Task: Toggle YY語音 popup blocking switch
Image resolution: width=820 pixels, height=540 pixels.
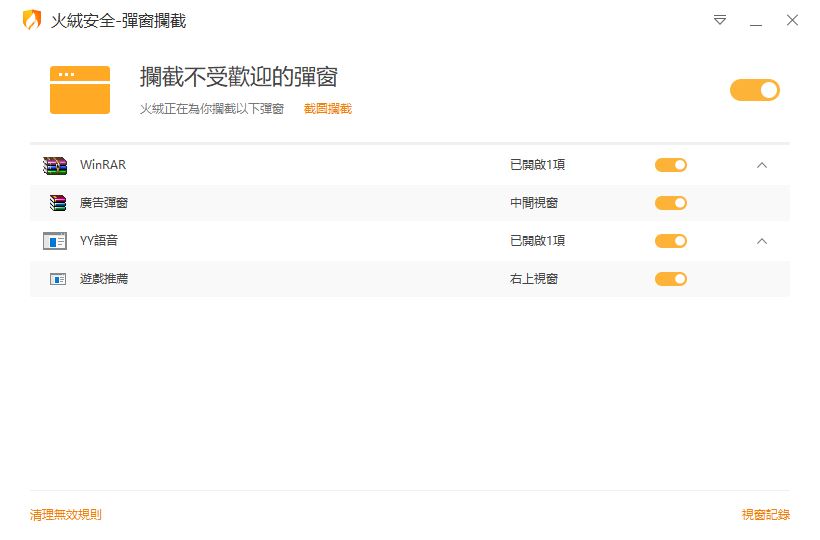Action: click(670, 241)
